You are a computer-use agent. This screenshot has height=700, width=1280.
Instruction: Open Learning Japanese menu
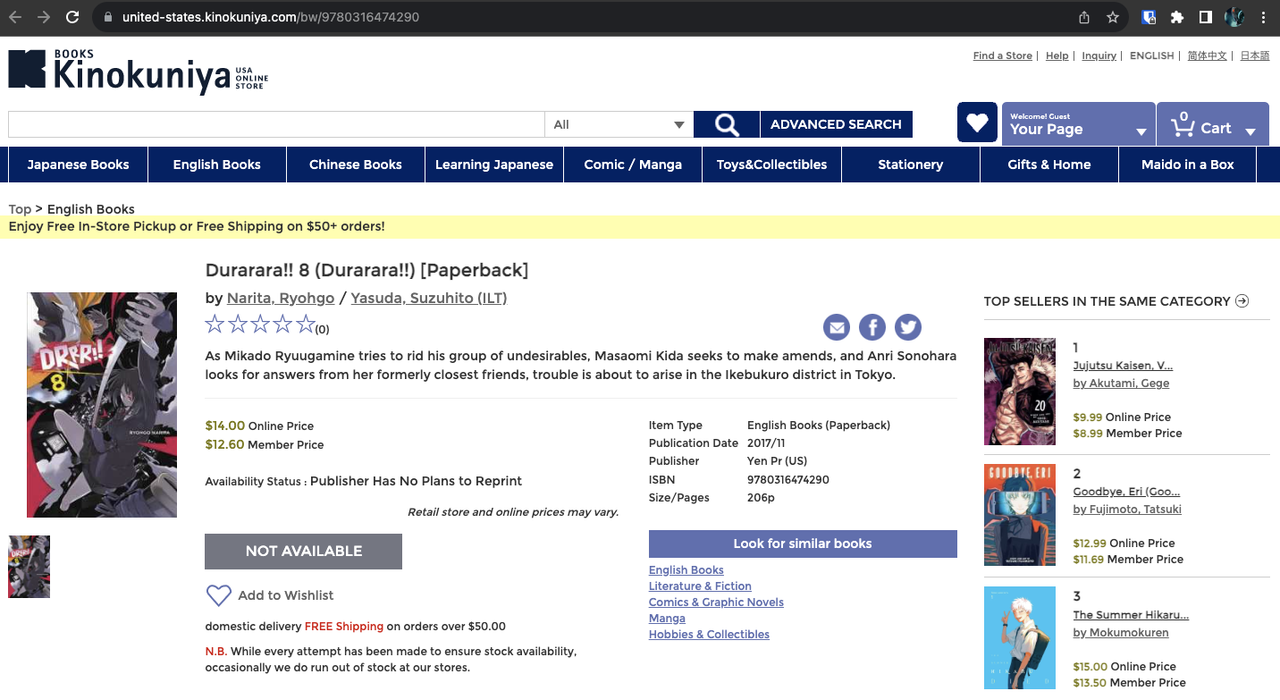pos(494,165)
